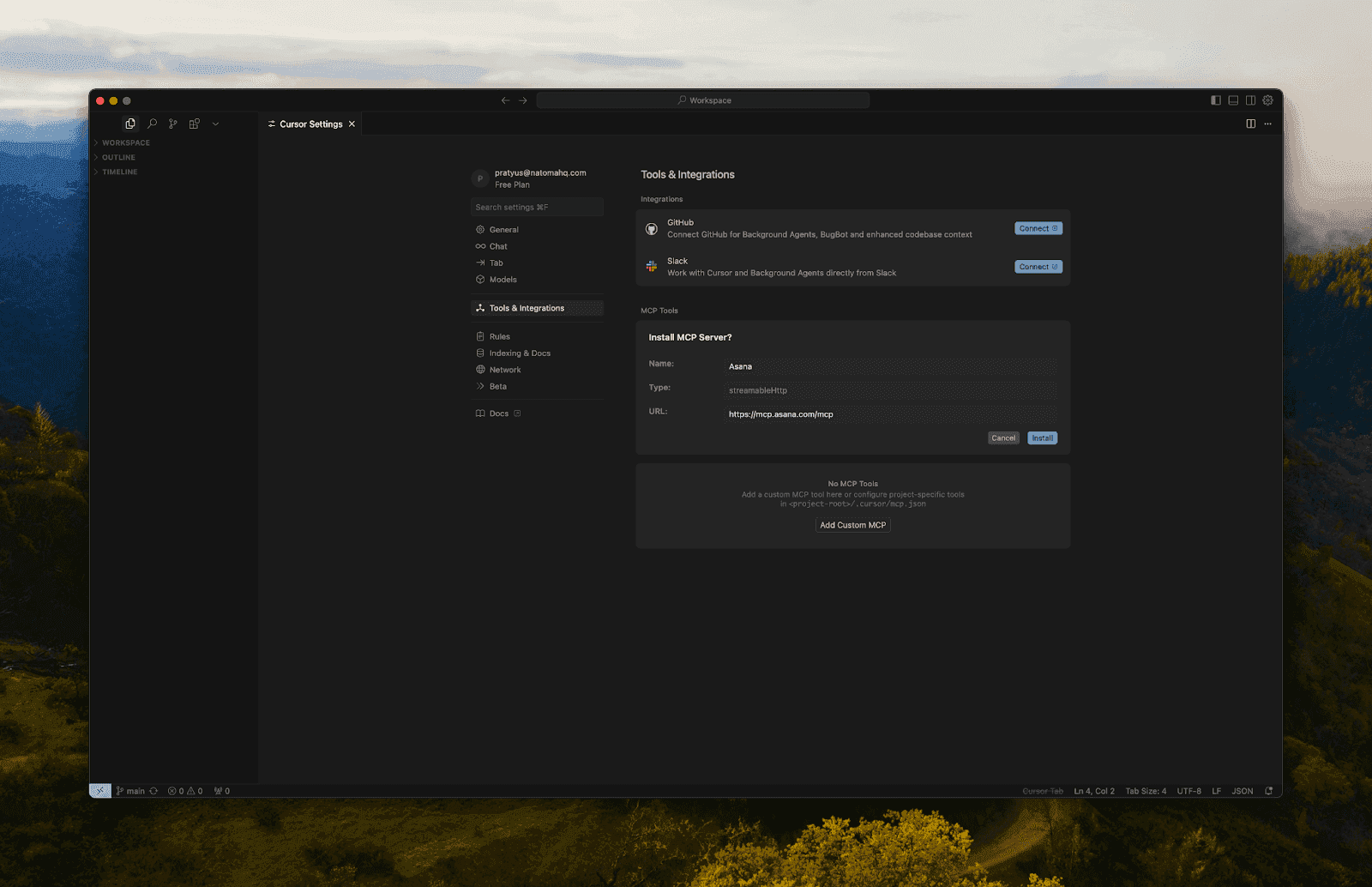
Task: Click the GitHub logo icon
Action: click(652, 229)
